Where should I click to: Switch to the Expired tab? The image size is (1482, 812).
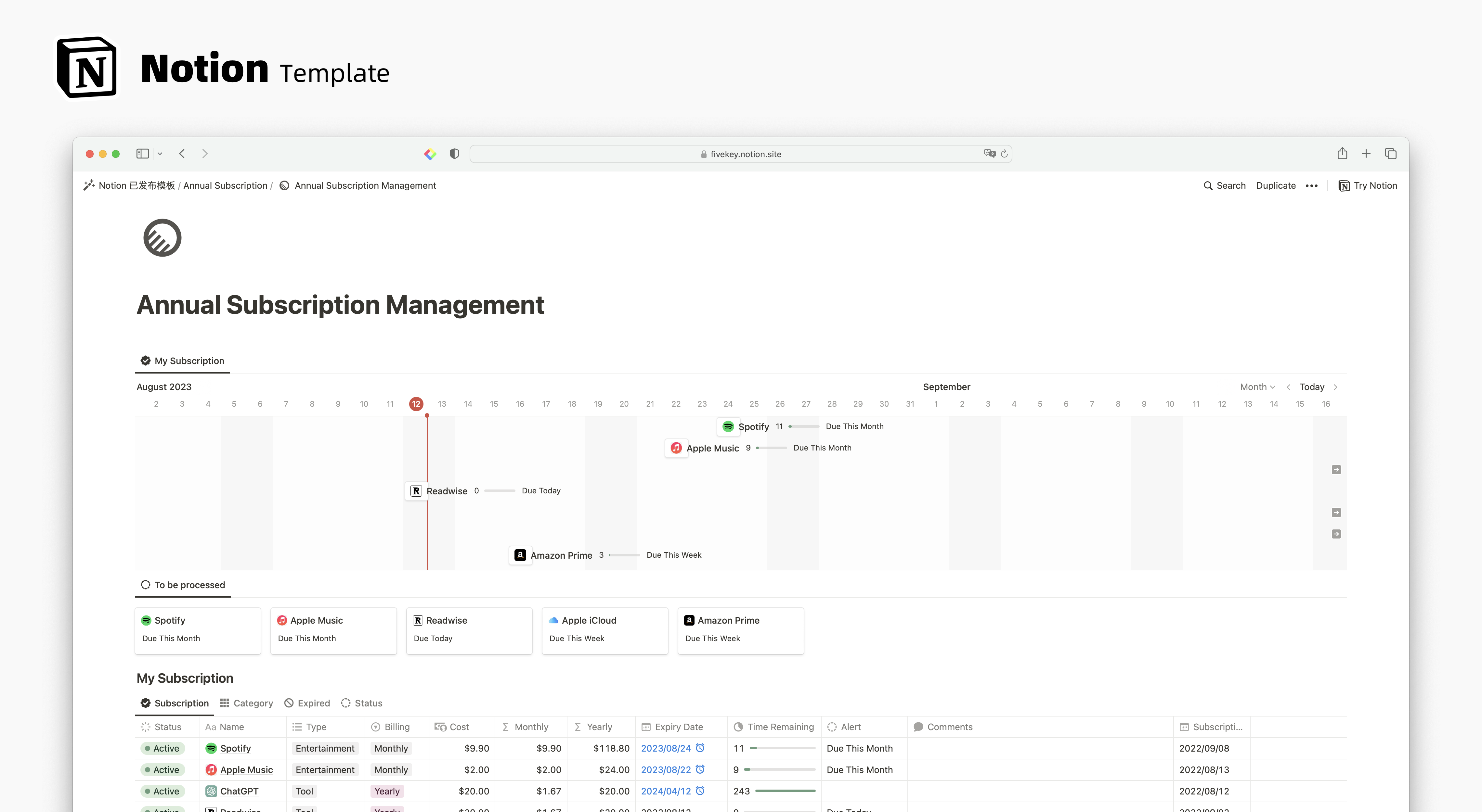[x=307, y=703]
